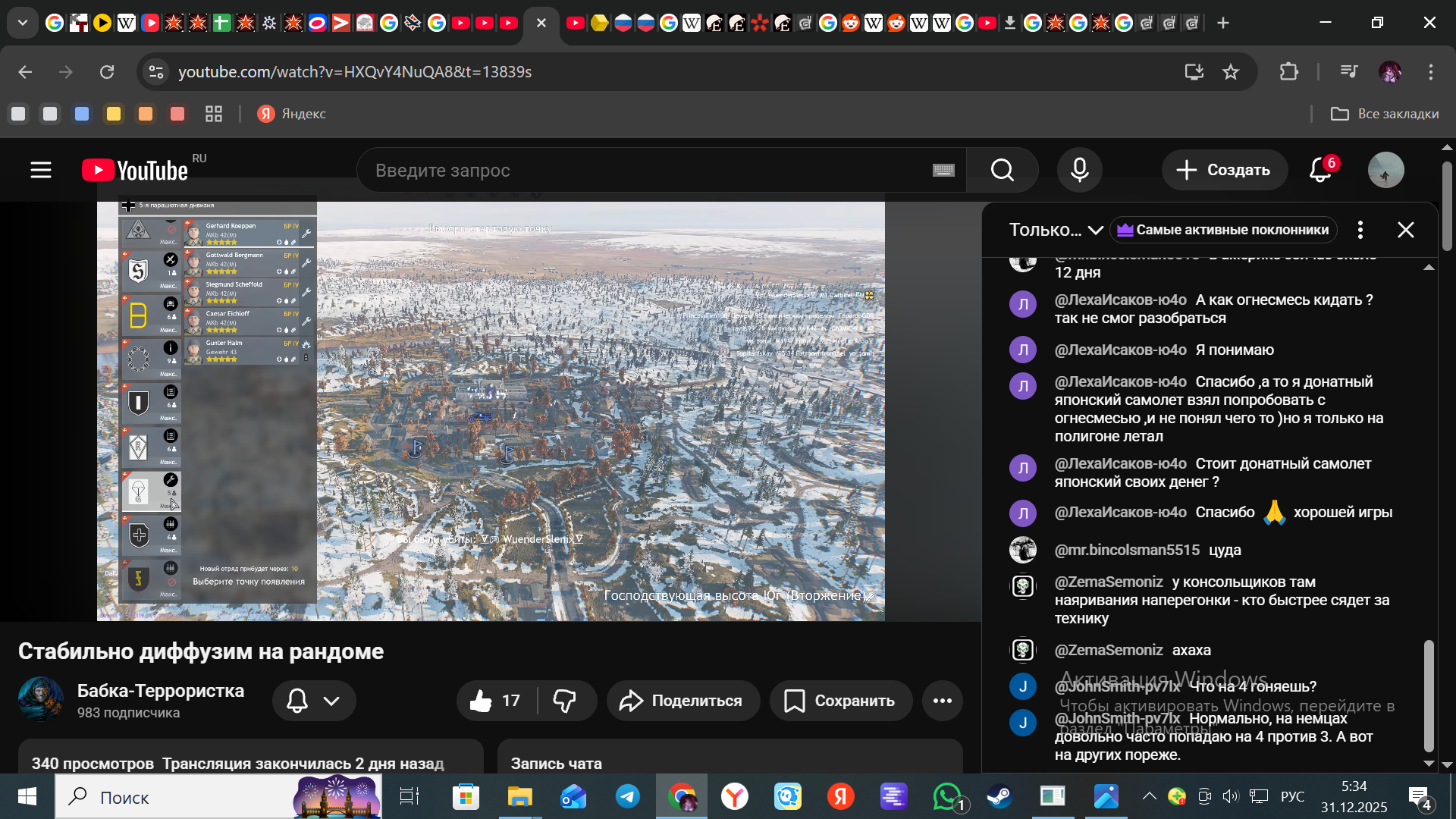Open the YouTube notifications bell

(x=1320, y=171)
